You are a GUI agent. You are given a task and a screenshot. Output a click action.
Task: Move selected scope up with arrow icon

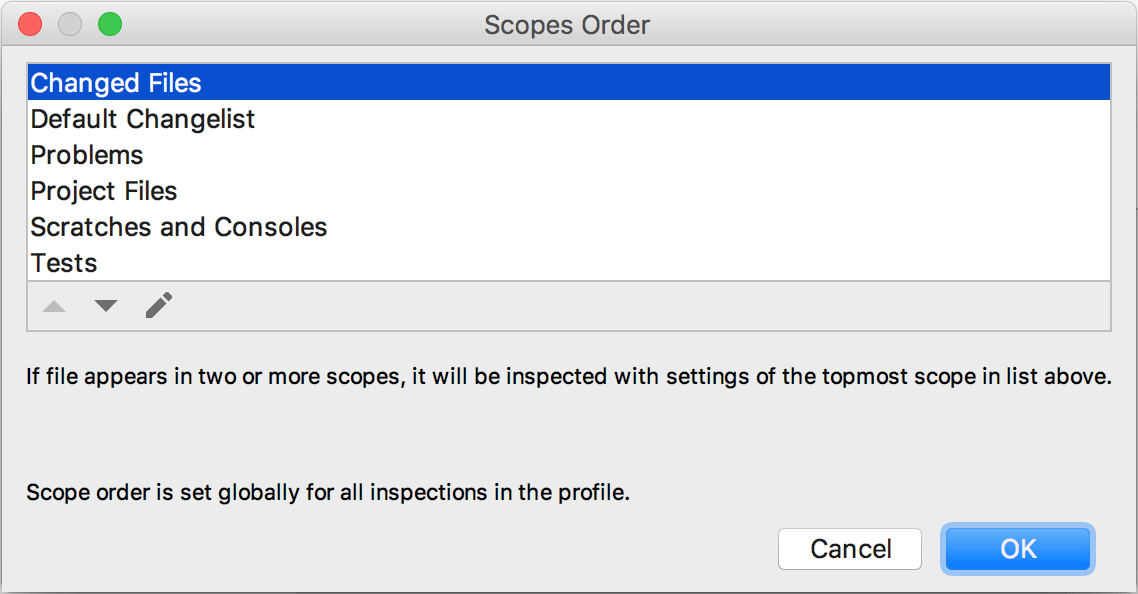tap(54, 306)
